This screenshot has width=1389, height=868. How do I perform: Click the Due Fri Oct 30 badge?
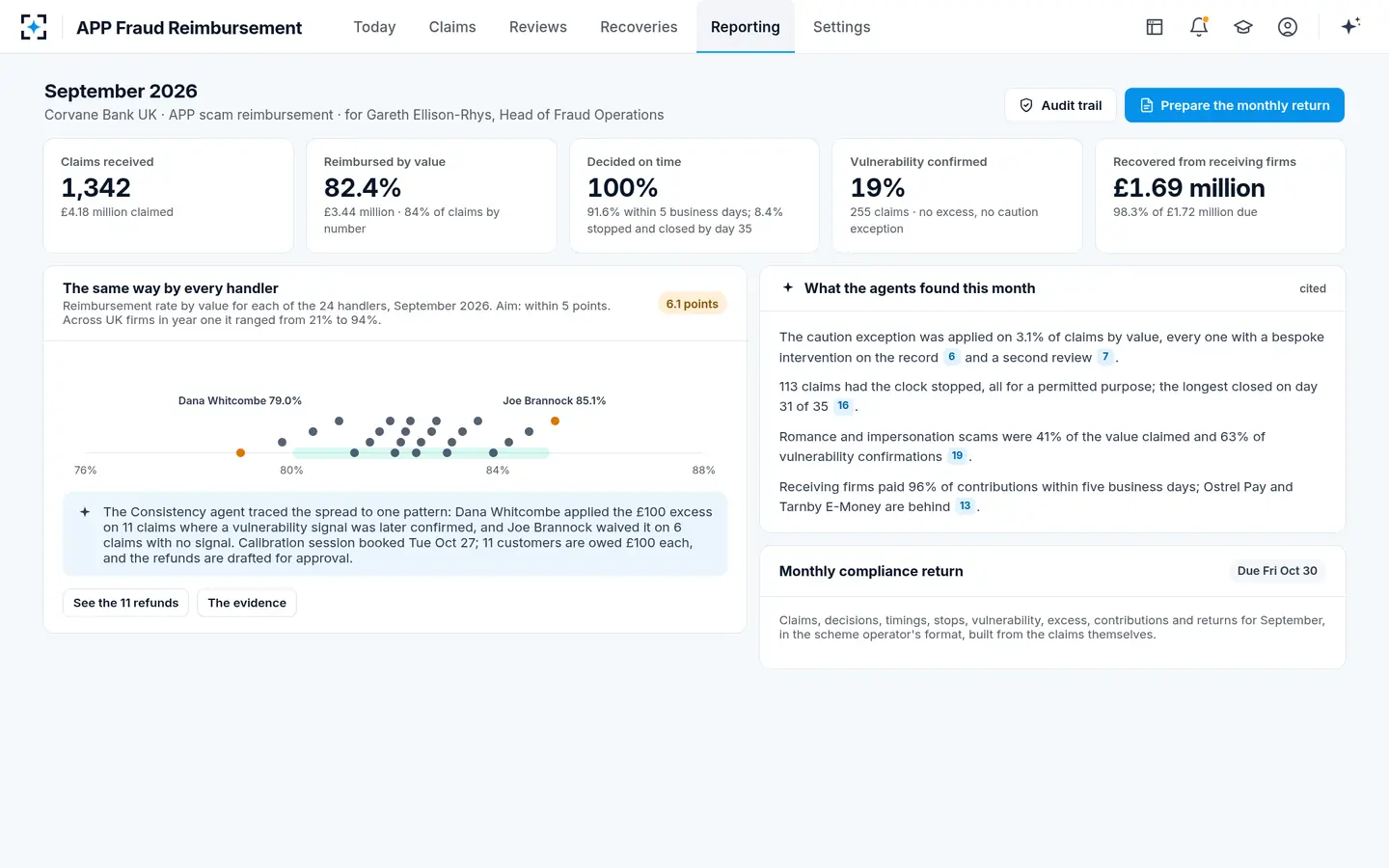(1277, 571)
